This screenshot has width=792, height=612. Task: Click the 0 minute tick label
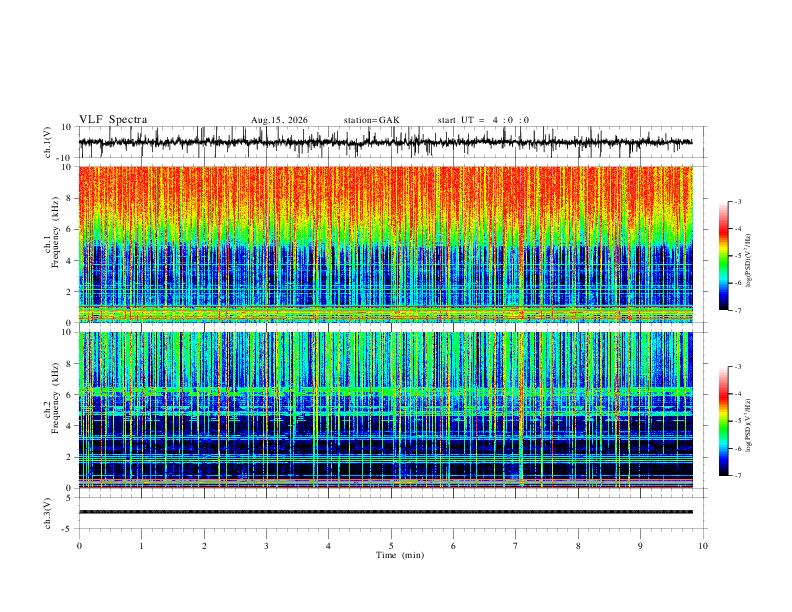79,546
